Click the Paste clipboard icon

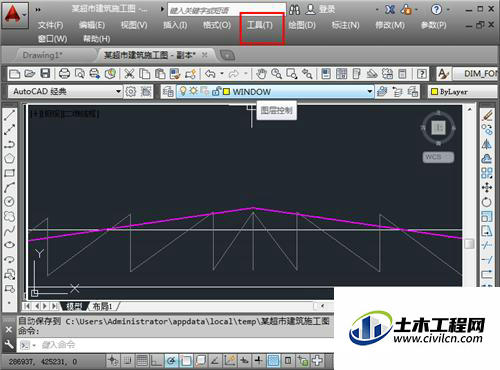click(x=160, y=74)
